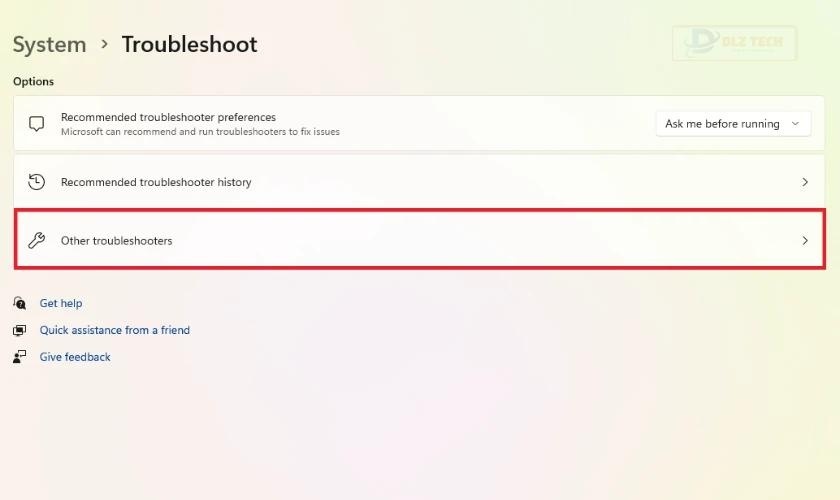Screen dimensions: 840x500
Task: Open Other troubleshooters
Action: click(x=419, y=240)
